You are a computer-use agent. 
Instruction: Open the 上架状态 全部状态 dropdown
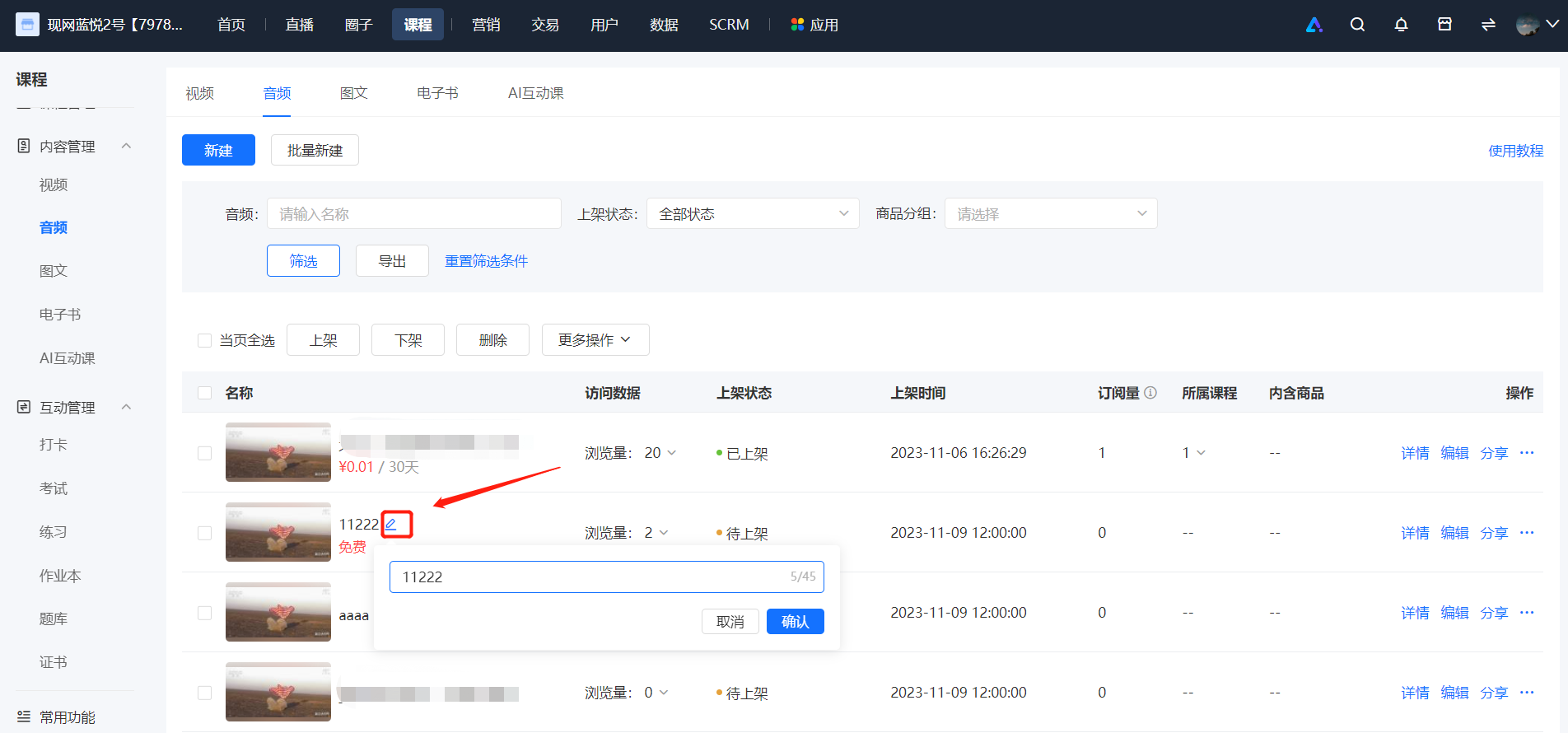pyautogui.click(x=753, y=213)
